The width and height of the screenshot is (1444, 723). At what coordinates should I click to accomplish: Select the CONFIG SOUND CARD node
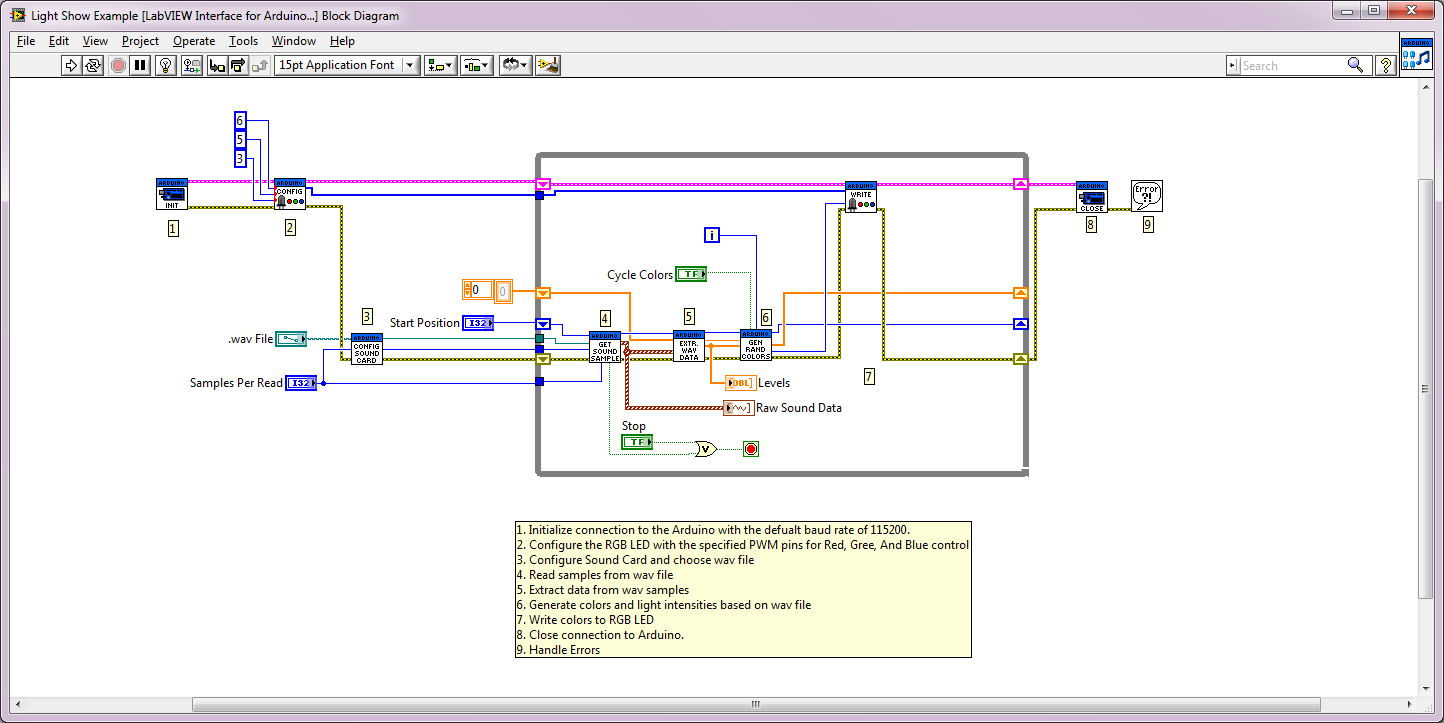click(367, 349)
